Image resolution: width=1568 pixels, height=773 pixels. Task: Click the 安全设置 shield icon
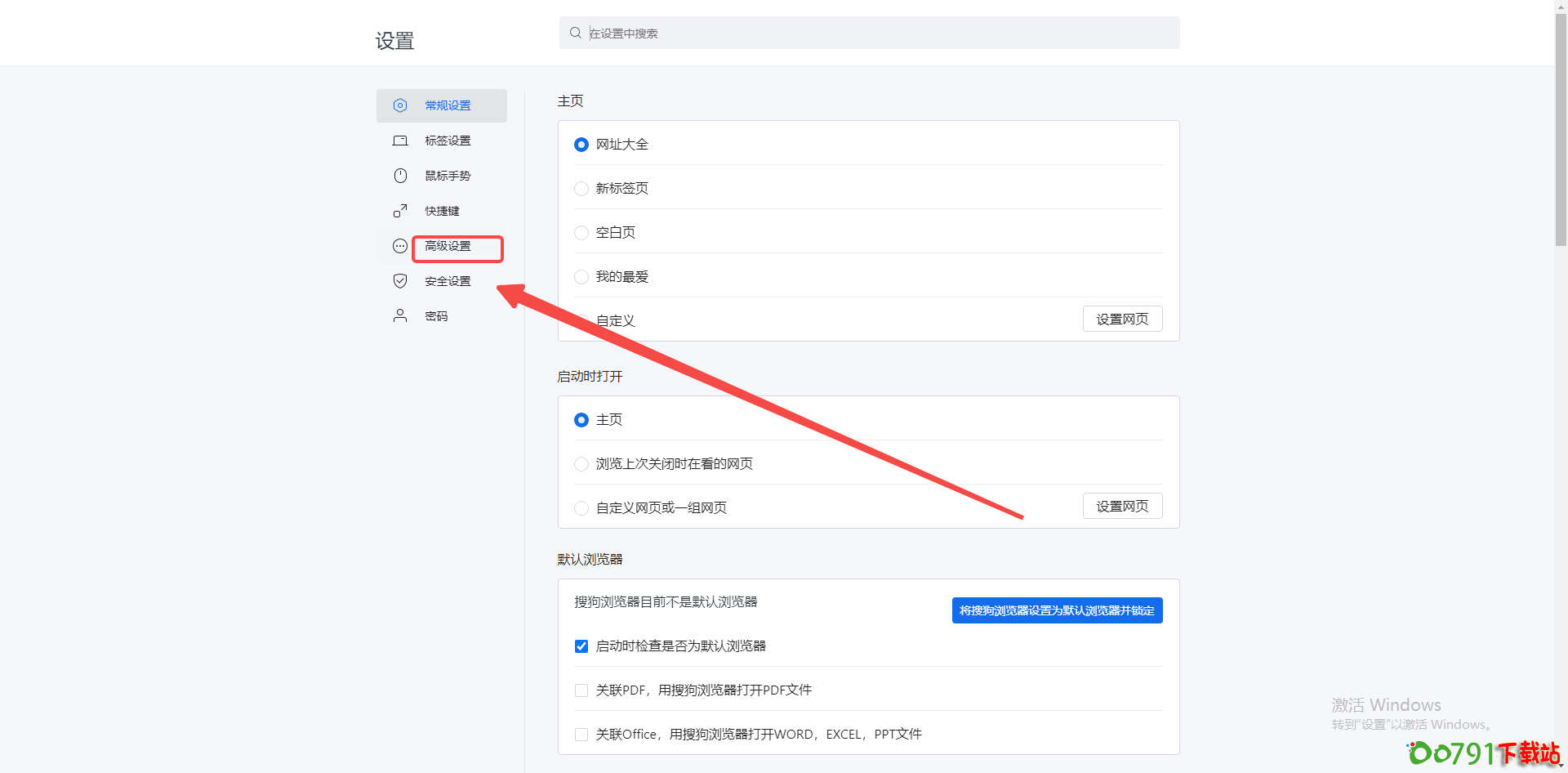(x=400, y=281)
